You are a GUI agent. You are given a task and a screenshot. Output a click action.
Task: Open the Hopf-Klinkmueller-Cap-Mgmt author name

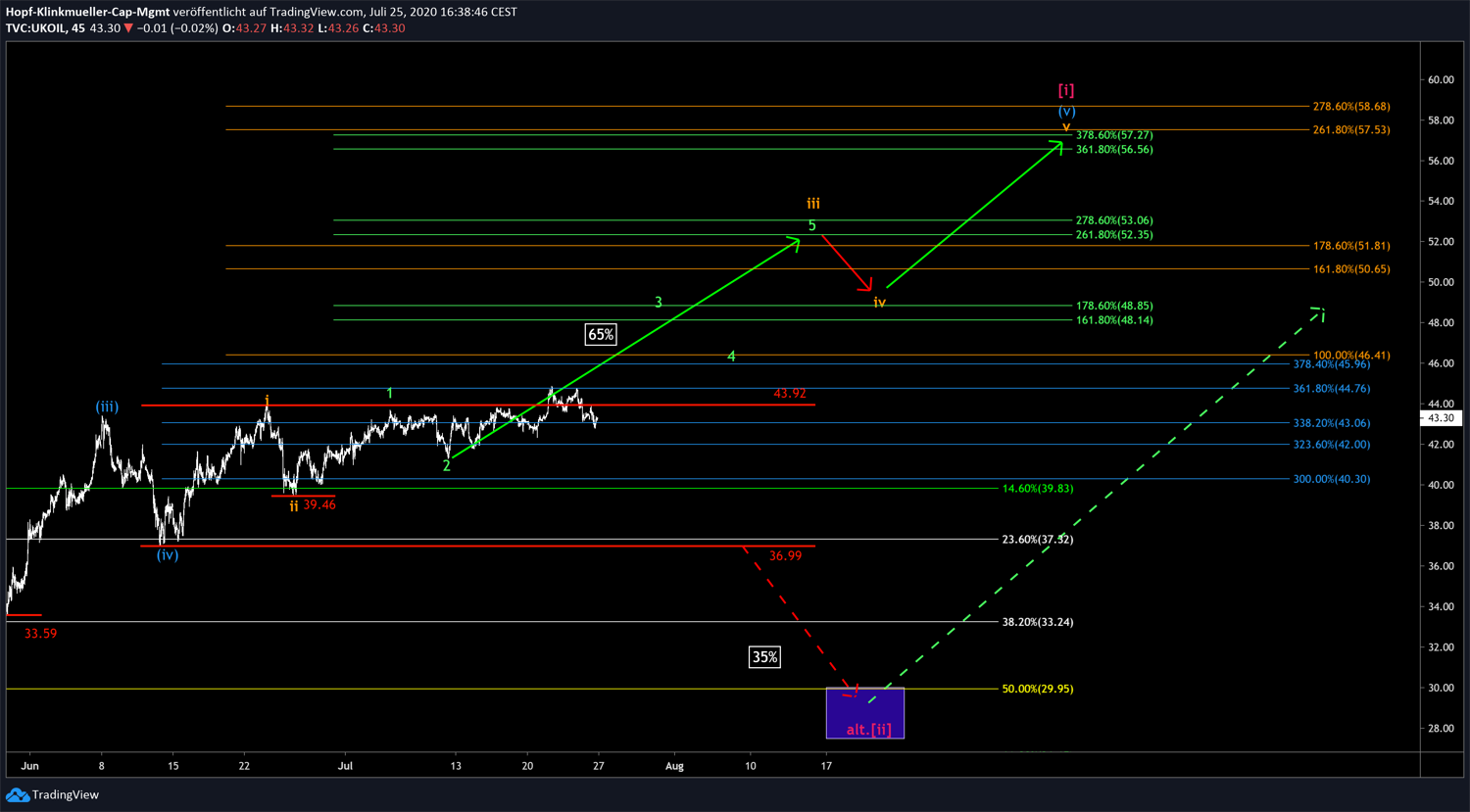click(x=88, y=12)
